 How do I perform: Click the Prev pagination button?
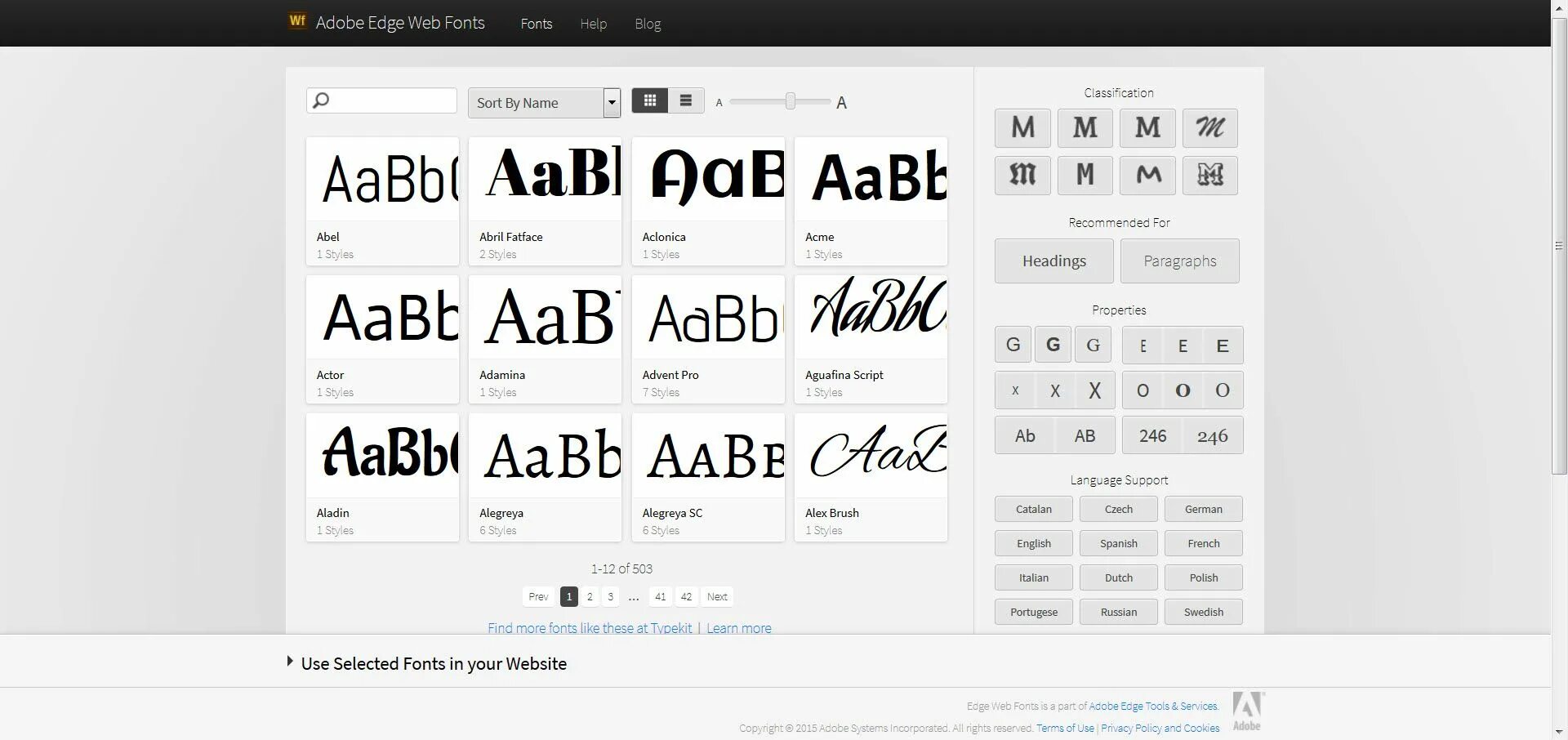tap(538, 596)
